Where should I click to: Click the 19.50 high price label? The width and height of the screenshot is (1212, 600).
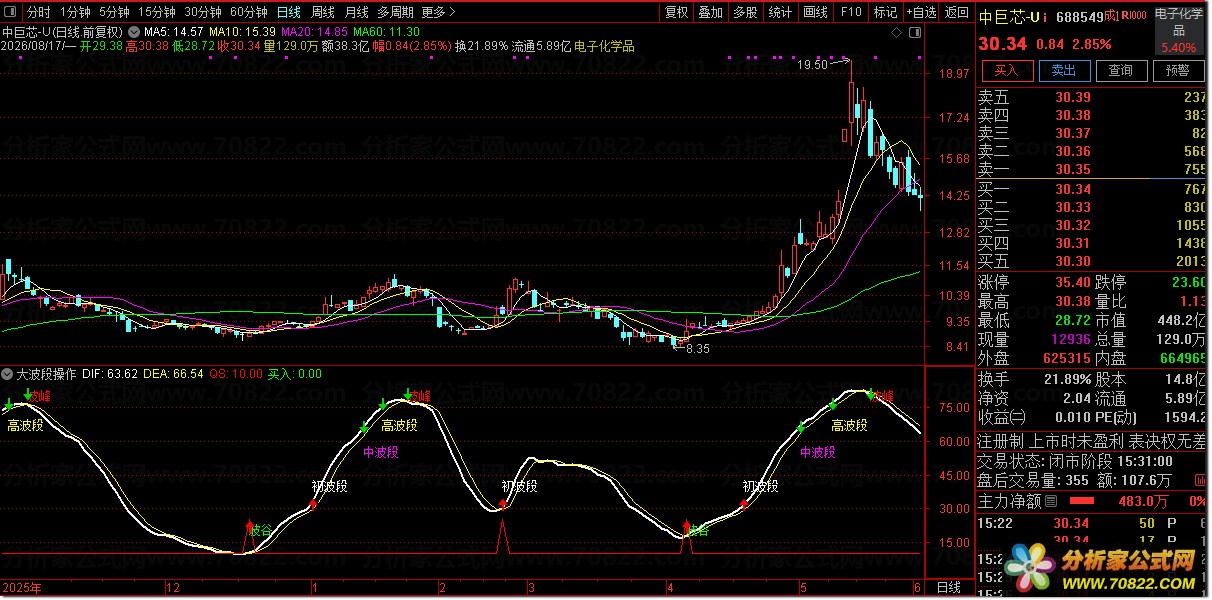[x=811, y=64]
